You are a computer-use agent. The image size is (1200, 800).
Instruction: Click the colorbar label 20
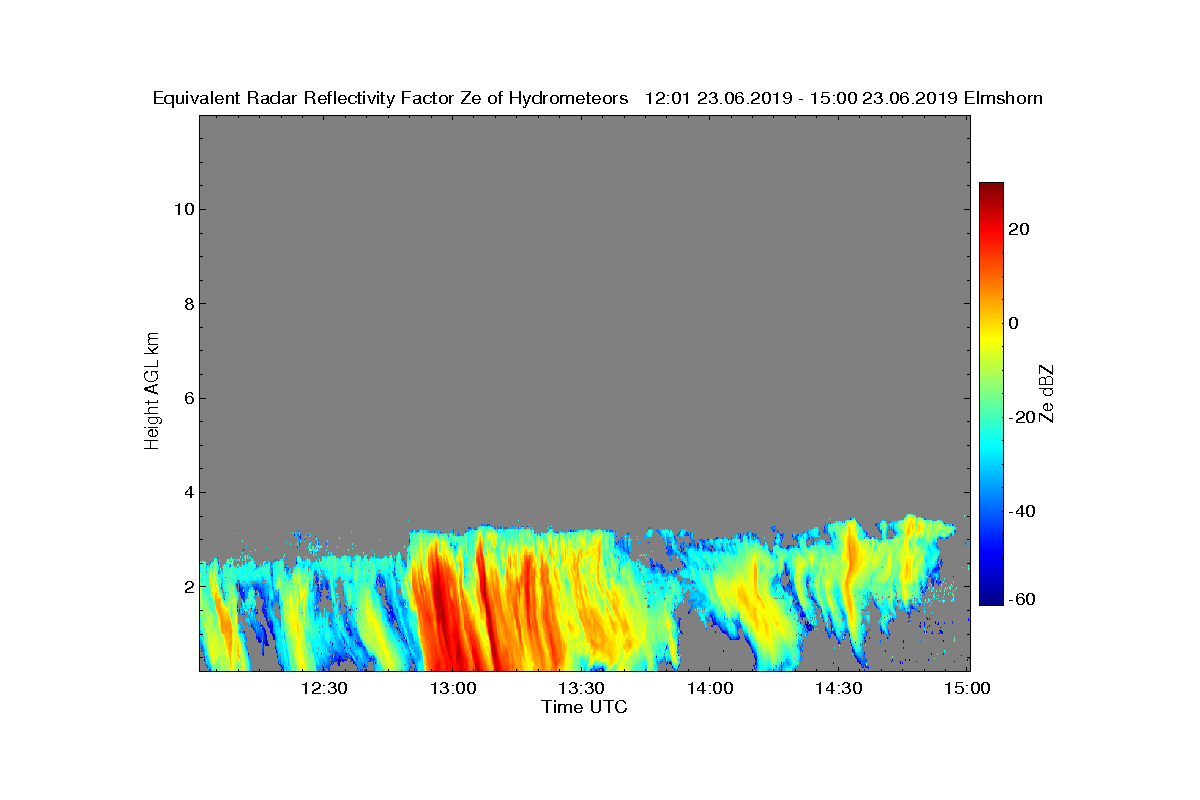pyautogui.click(x=1020, y=229)
